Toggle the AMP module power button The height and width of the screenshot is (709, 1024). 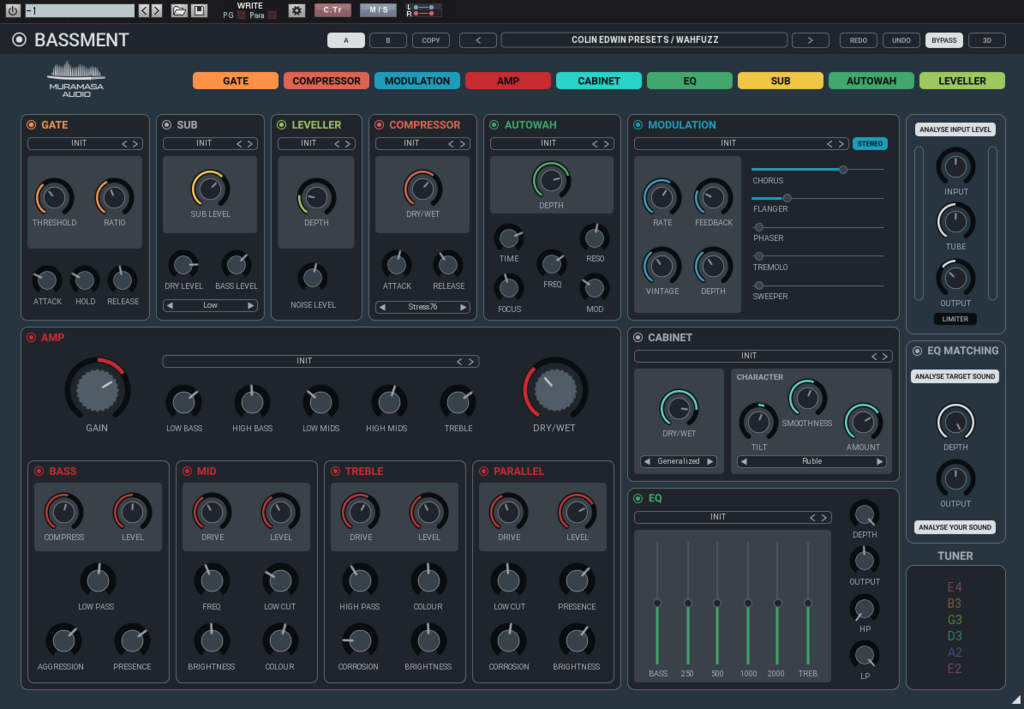31,338
